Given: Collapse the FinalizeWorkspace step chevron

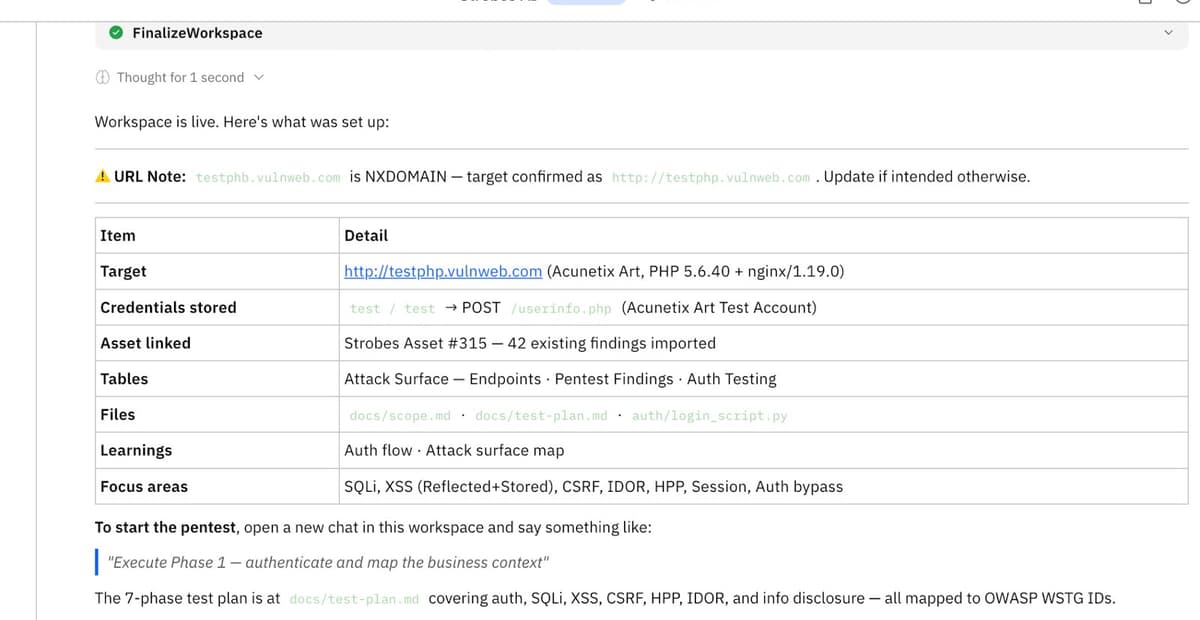Looking at the screenshot, I should (1167, 33).
